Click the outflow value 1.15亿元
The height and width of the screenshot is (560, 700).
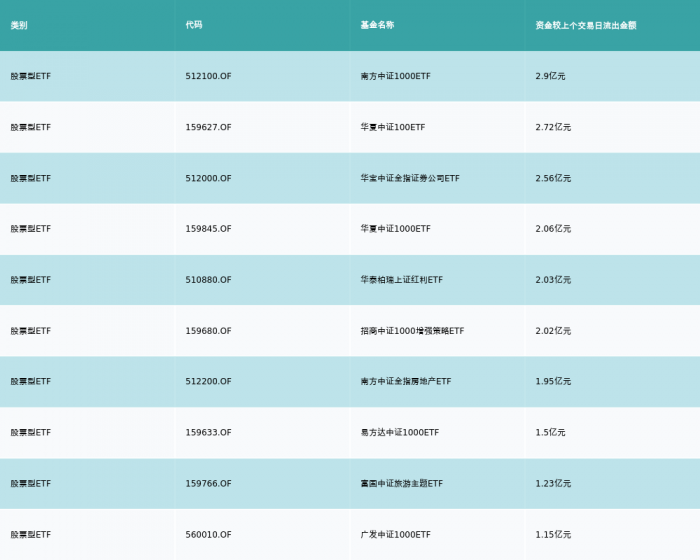click(x=553, y=535)
